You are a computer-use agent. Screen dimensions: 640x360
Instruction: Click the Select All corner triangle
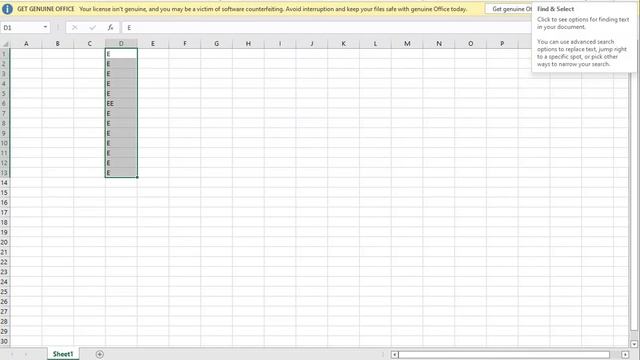[x=5, y=44]
